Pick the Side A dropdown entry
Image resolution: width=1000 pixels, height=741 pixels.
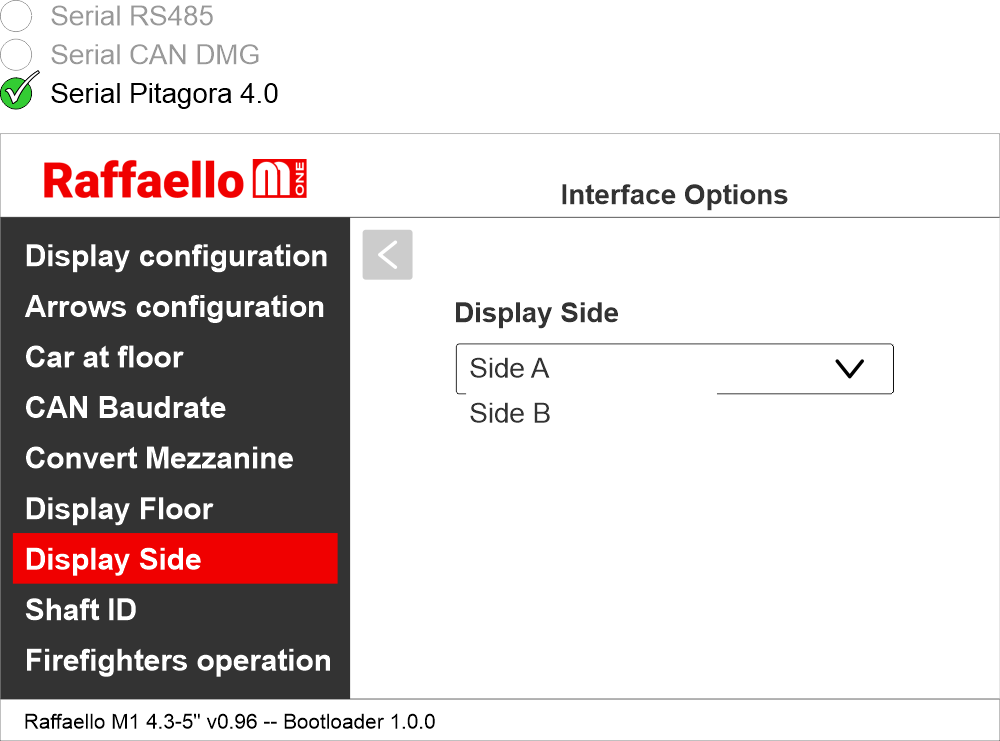pyautogui.click(x=510, y=369)
